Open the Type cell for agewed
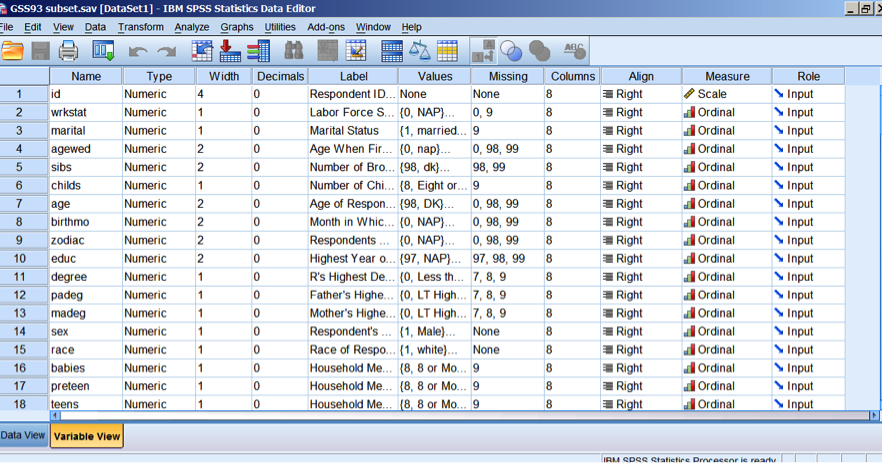Viewport: 882px width, 463px height. click(159, 149)
